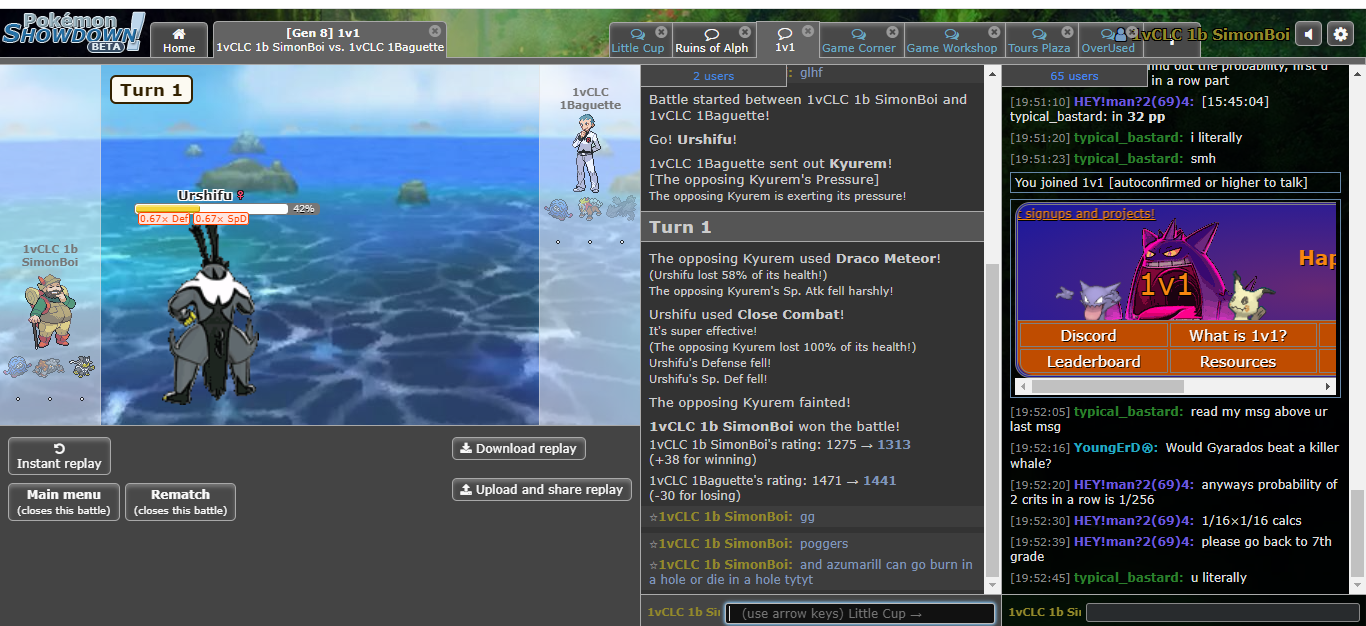Open the signups and projects link
This screenshot has width=1366, height=626.
pyautogui.click(x=1085, y=213)
